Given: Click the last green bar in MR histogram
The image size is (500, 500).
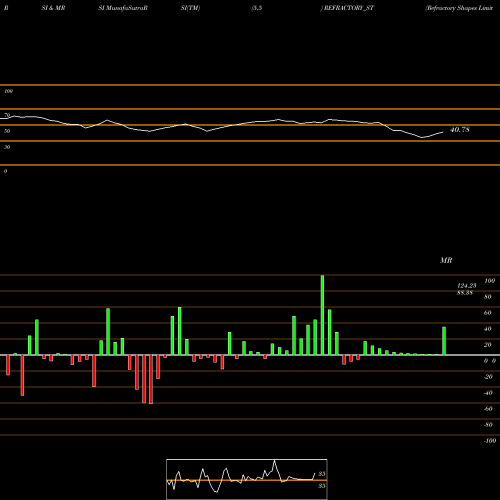Looking at the screenshot, I should pyautogui.click(x=444, y=341).
